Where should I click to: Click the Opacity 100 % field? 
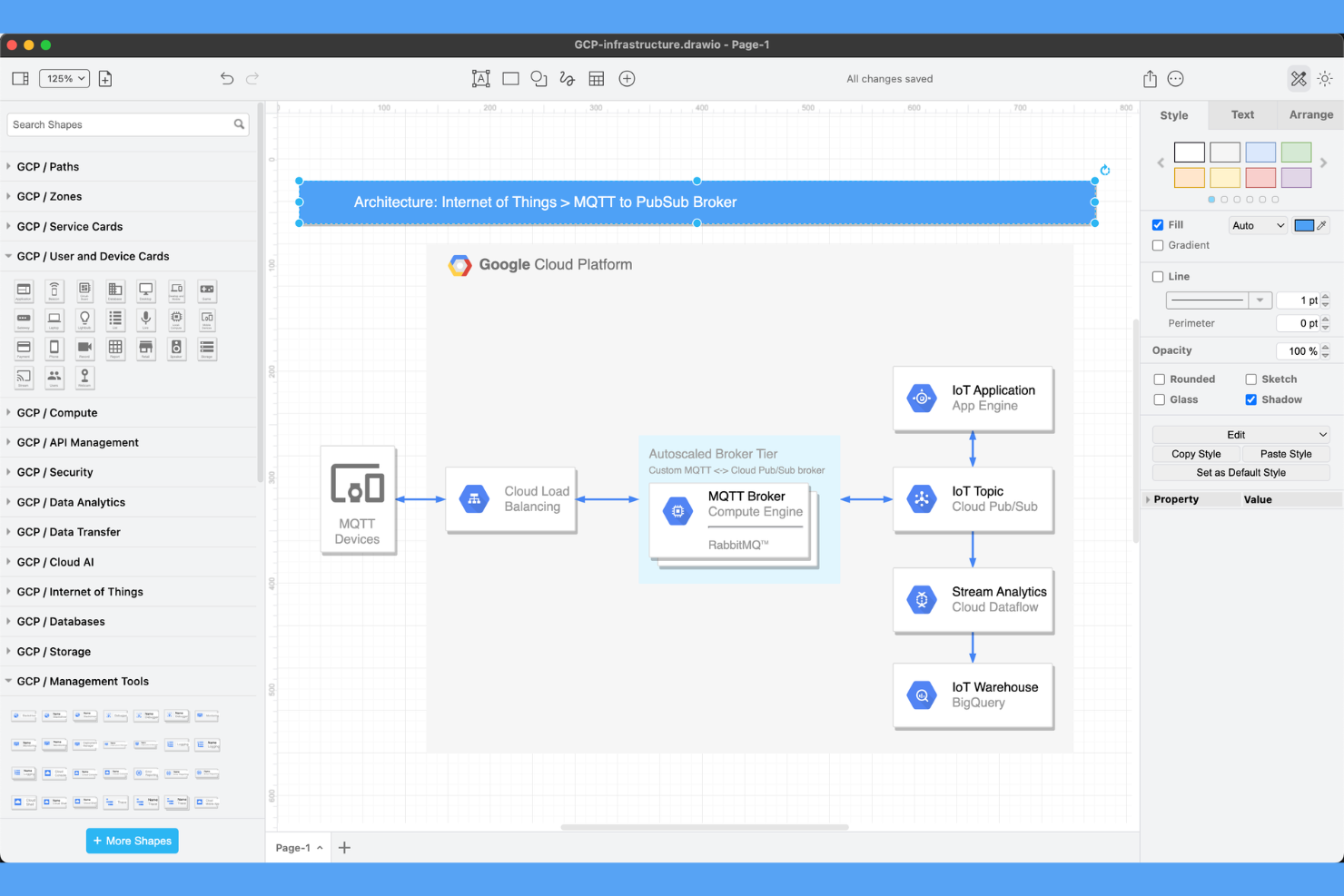point(1298,351)
